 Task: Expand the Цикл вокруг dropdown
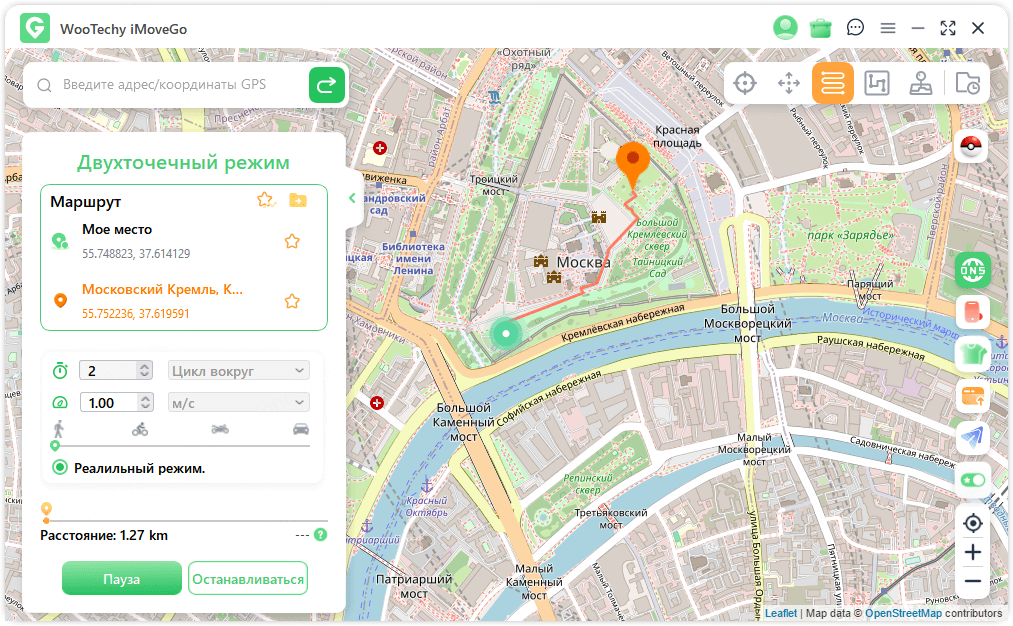coord(239,371)
